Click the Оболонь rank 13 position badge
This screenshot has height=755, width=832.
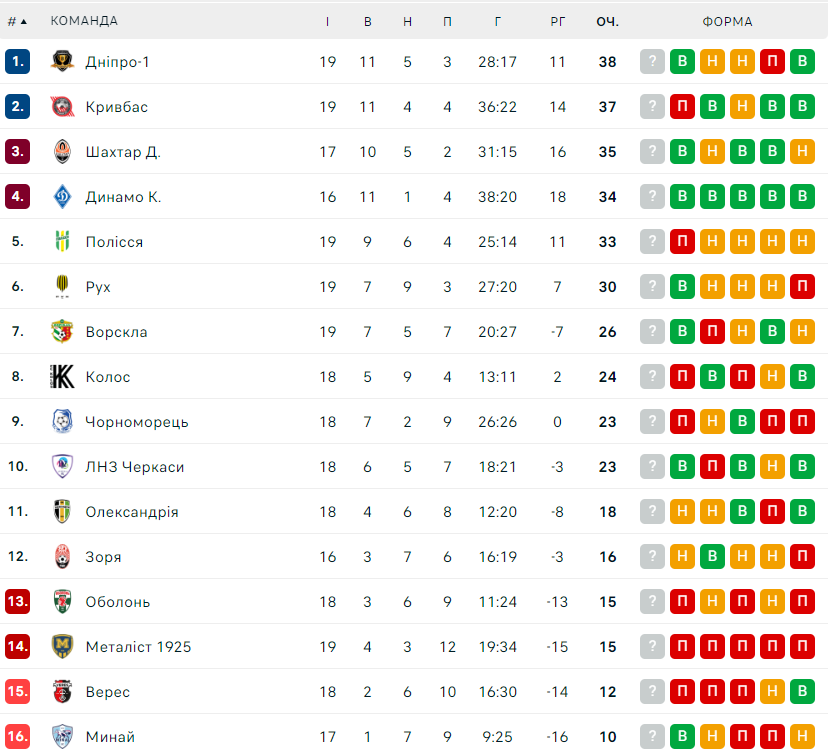[x=17, y=602]
